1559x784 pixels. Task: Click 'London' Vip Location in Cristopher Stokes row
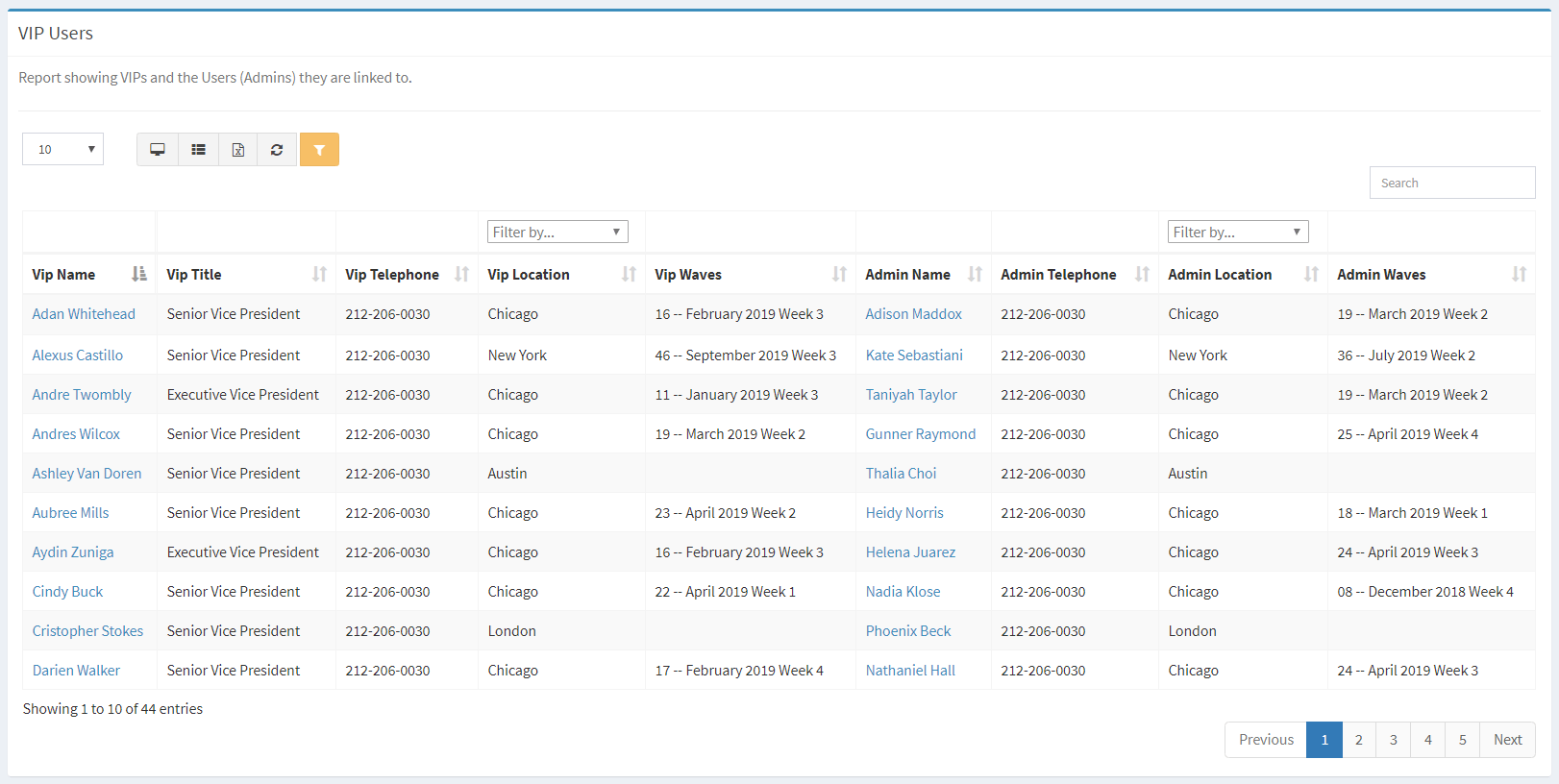pyautogui.click(x=511, y=631)
